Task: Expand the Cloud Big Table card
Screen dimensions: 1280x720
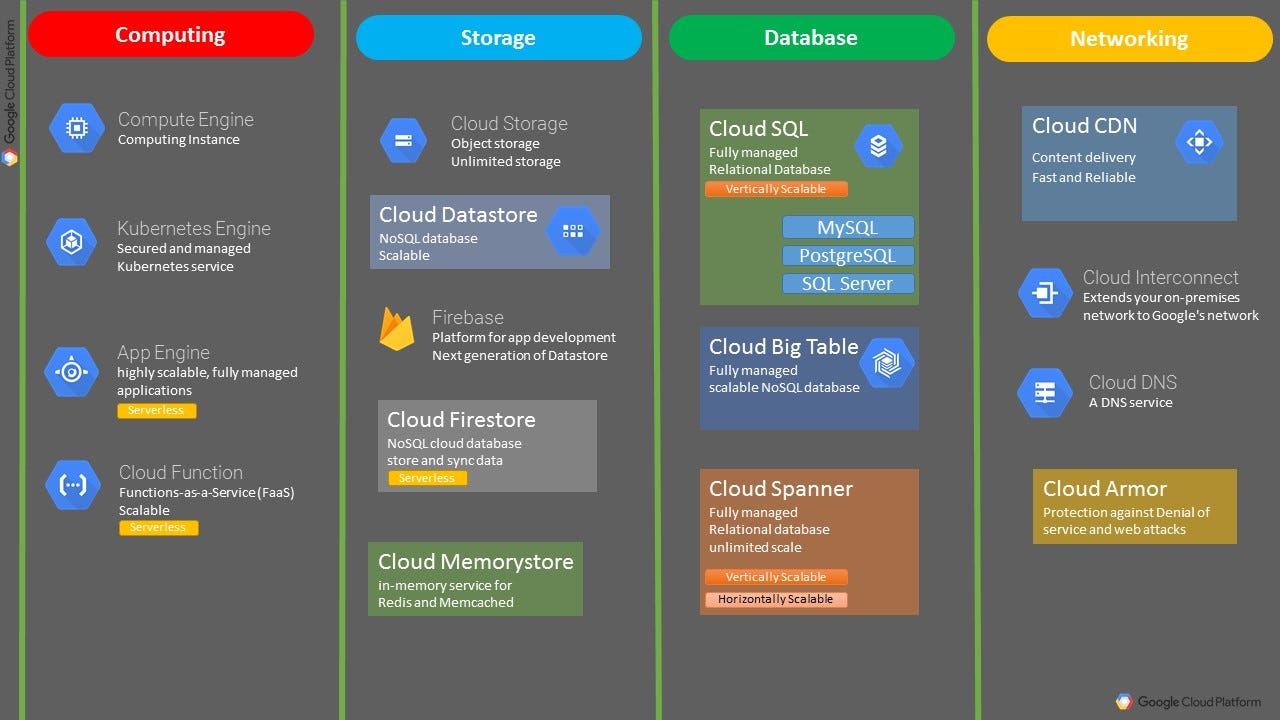Action: [x=808, y=378]
